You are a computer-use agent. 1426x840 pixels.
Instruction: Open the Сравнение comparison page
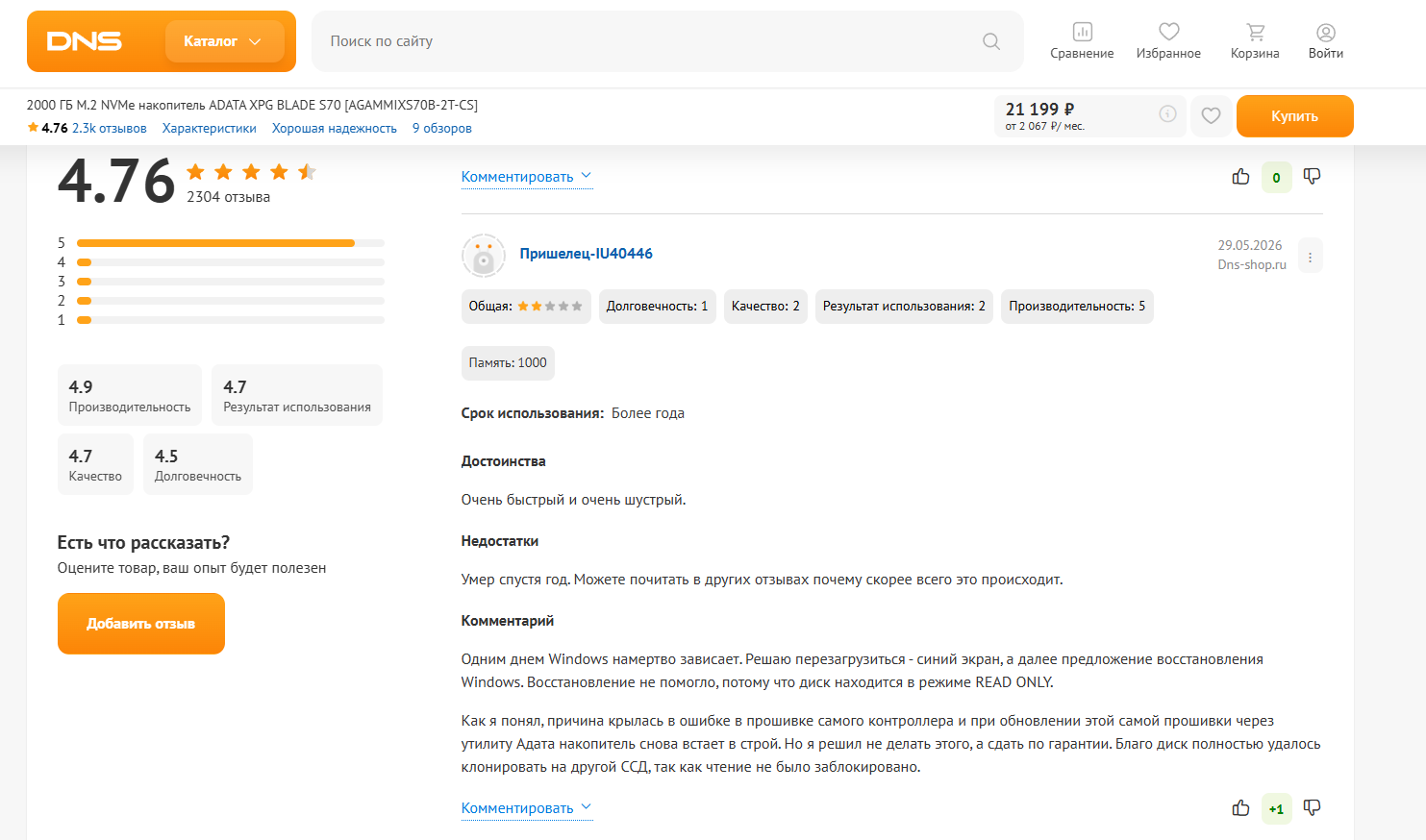pos(1082,41)
